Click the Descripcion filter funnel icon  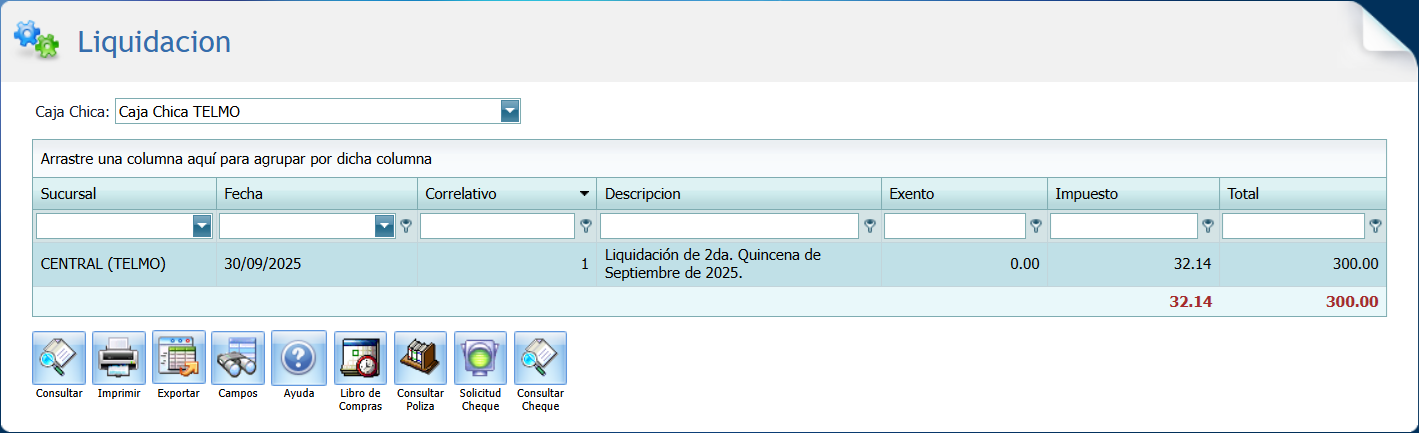(870, 226)
